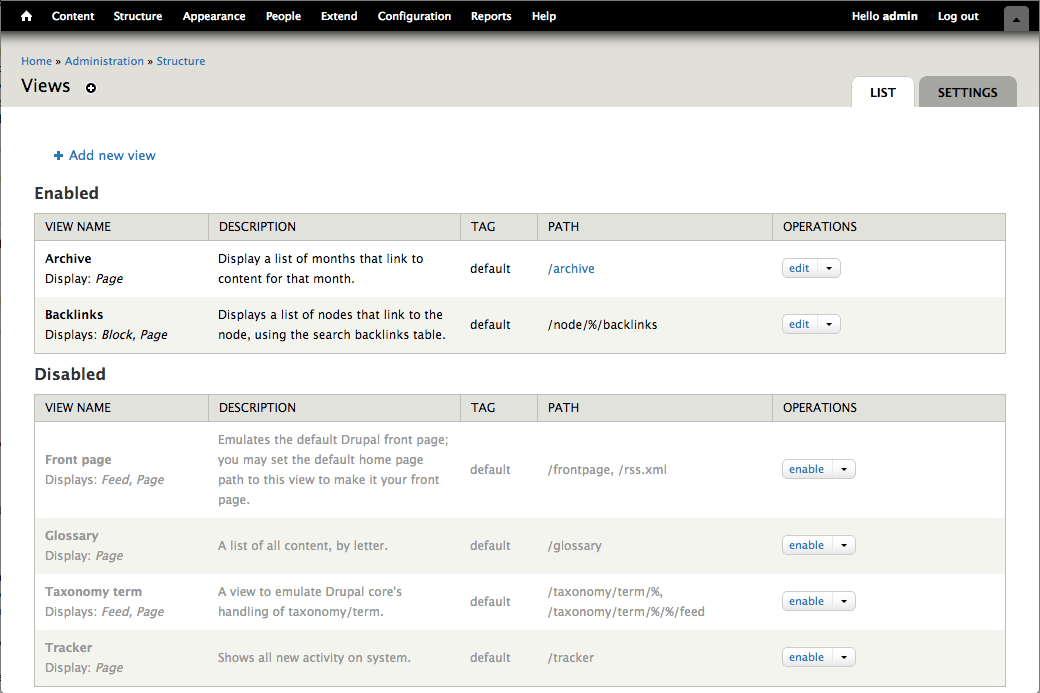Click Administration in the breadcrumb
Screen dimensions: 1040x693
click(x=104, y=61)
